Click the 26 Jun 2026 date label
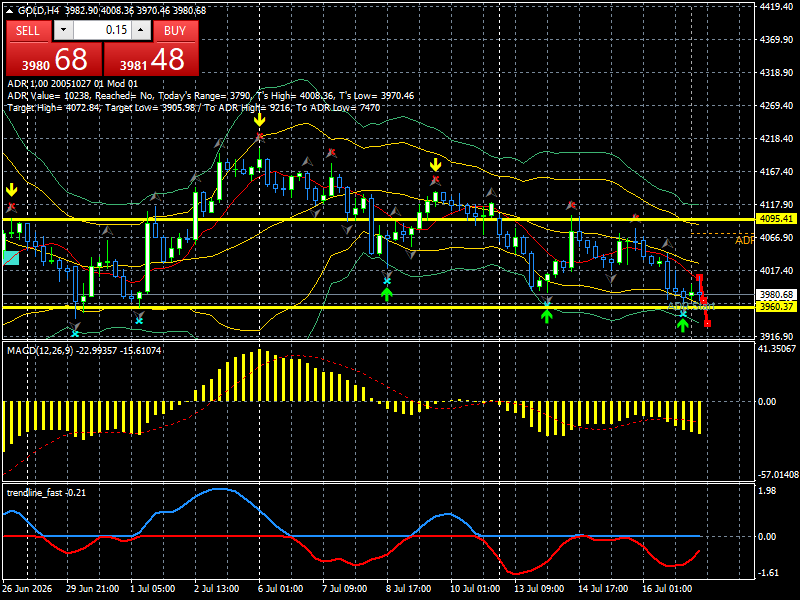The image size is (800, 600). click(28, 589)
